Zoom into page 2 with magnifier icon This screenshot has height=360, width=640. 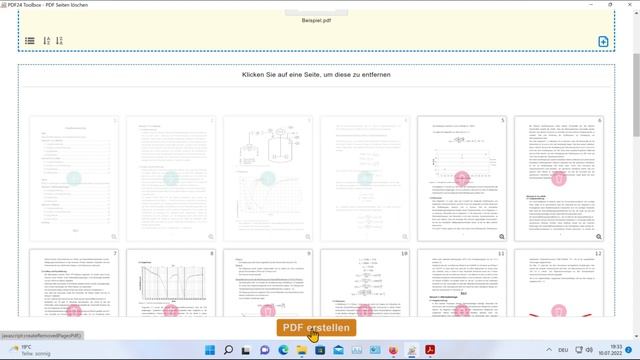point(211,237)
